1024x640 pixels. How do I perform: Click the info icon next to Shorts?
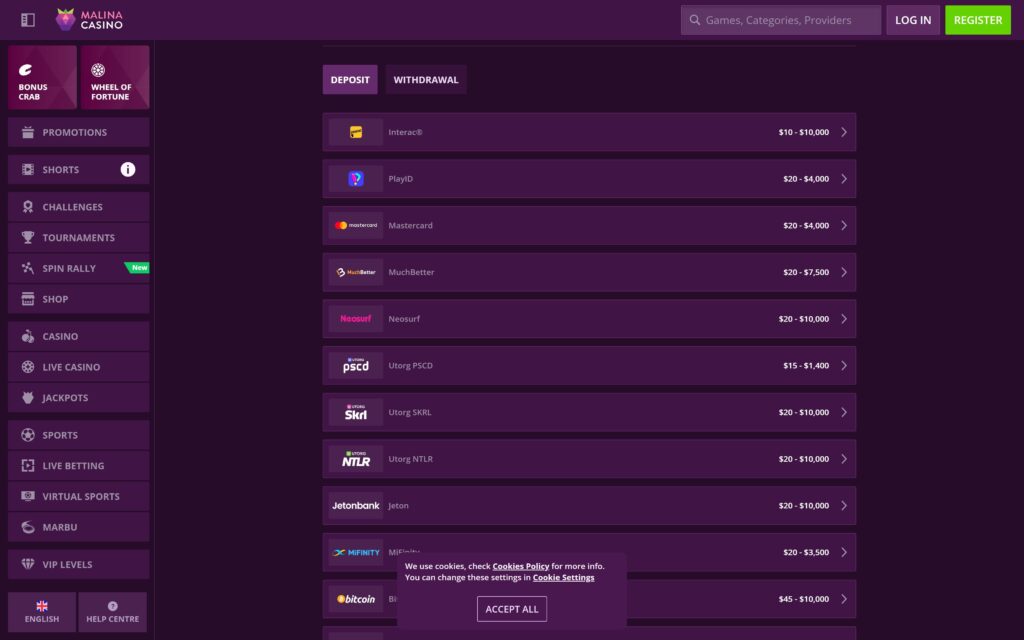point(127,169)
